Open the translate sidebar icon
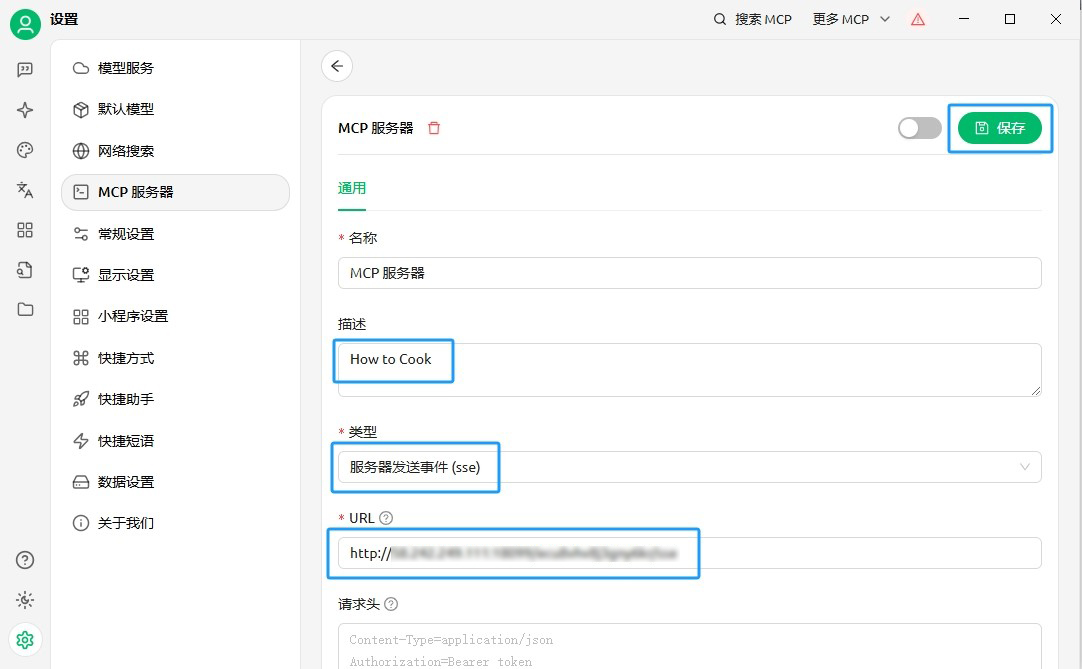 pos(25,190)
